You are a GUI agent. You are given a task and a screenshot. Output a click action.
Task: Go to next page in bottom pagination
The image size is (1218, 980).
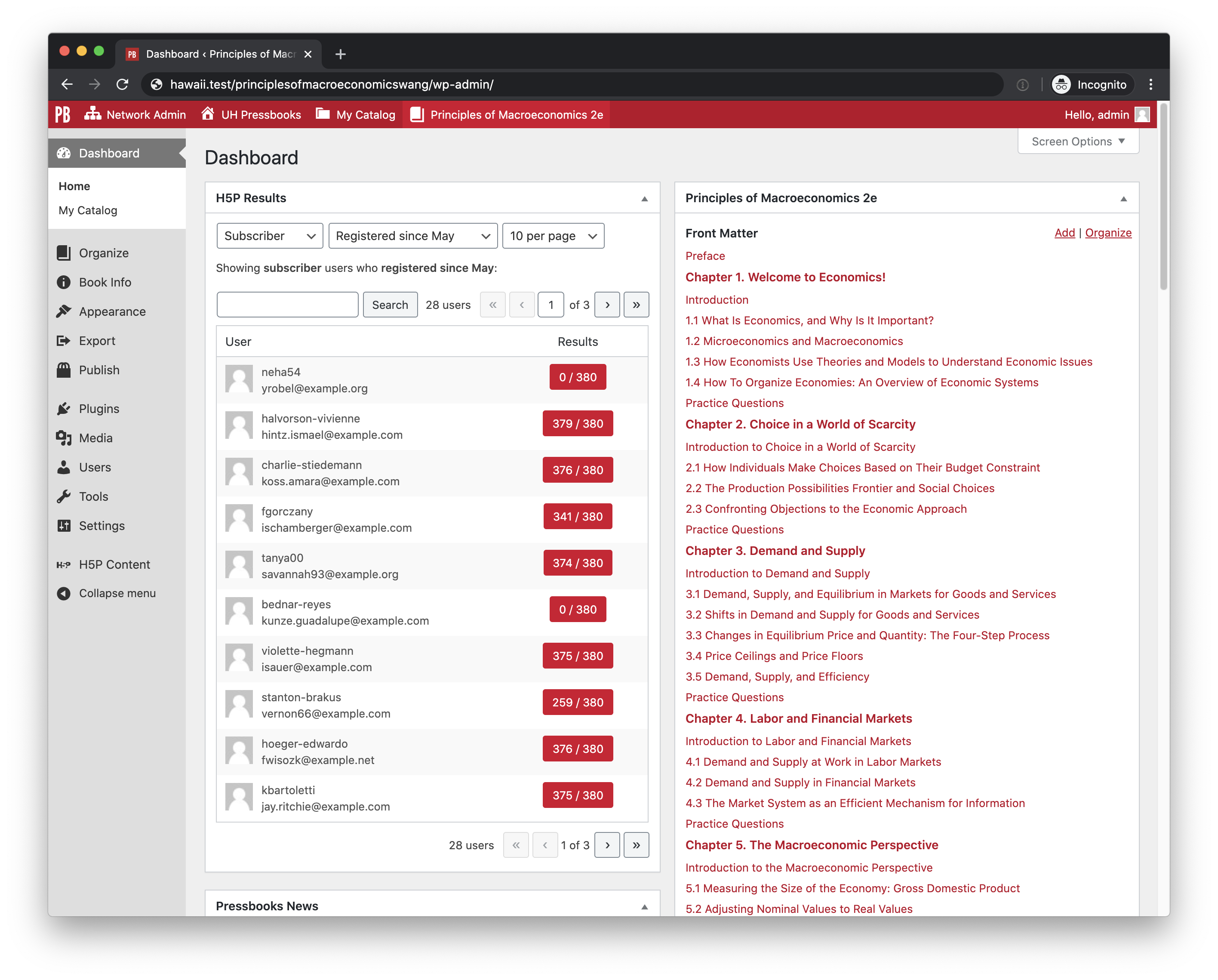pyautogui.click(x=607, y=845)
